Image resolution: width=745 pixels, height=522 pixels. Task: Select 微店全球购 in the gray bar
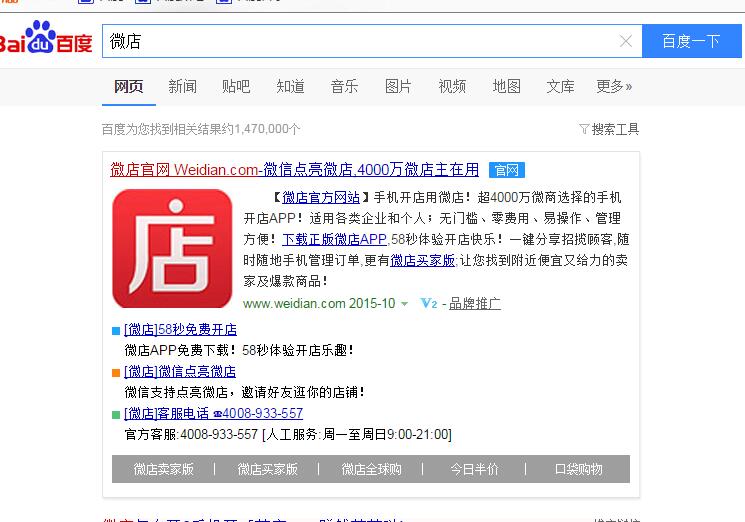tap(371, 469)
